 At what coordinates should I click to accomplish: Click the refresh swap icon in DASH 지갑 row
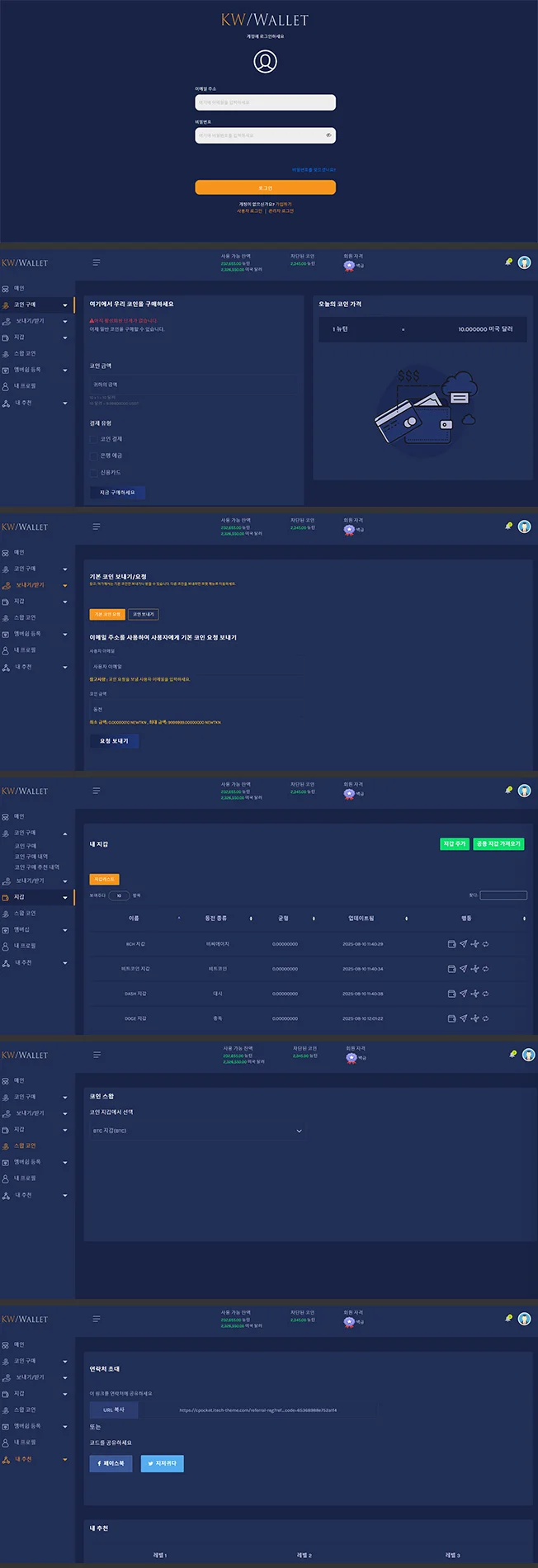(x=485, y=994)
